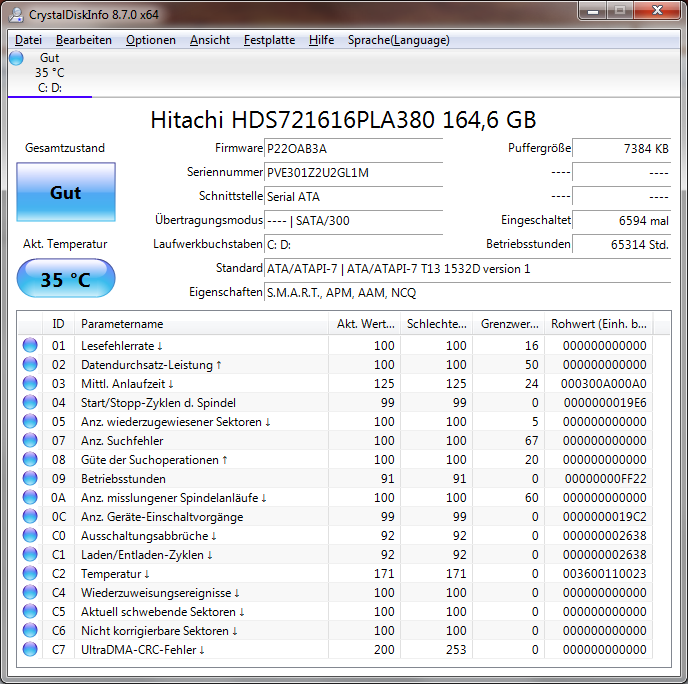Screen dimensions: 688x684
Task: Click raw value 003600110023 in Temperatur row
Action: point(605,574)
